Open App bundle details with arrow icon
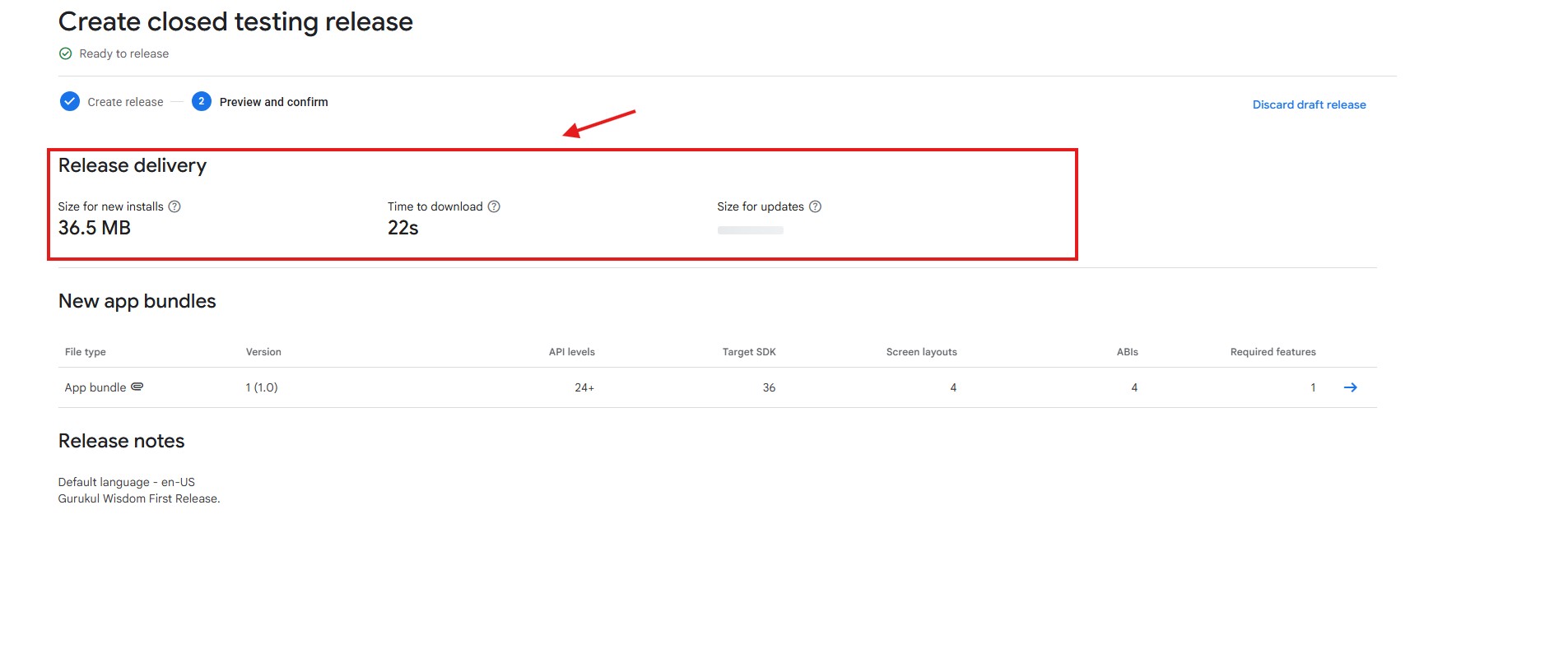The height and width of the screenshot is (658, 1568). pyautogui.click(x=1350, y=387)
